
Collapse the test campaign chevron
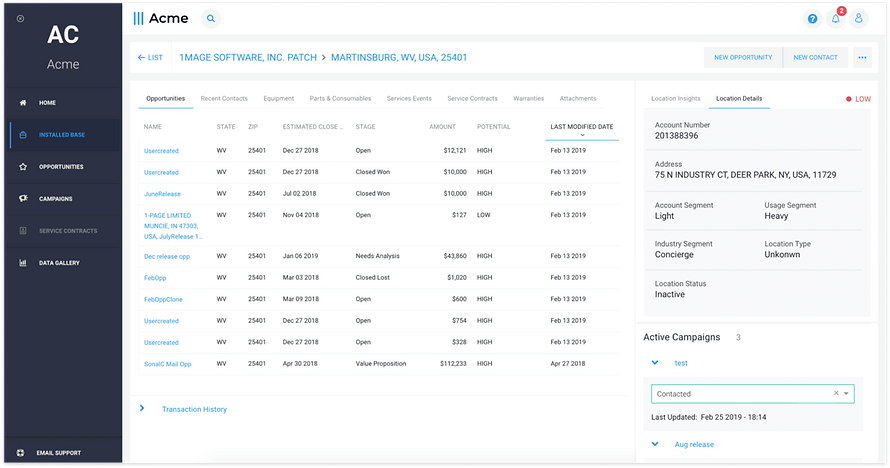click(655, 362)
